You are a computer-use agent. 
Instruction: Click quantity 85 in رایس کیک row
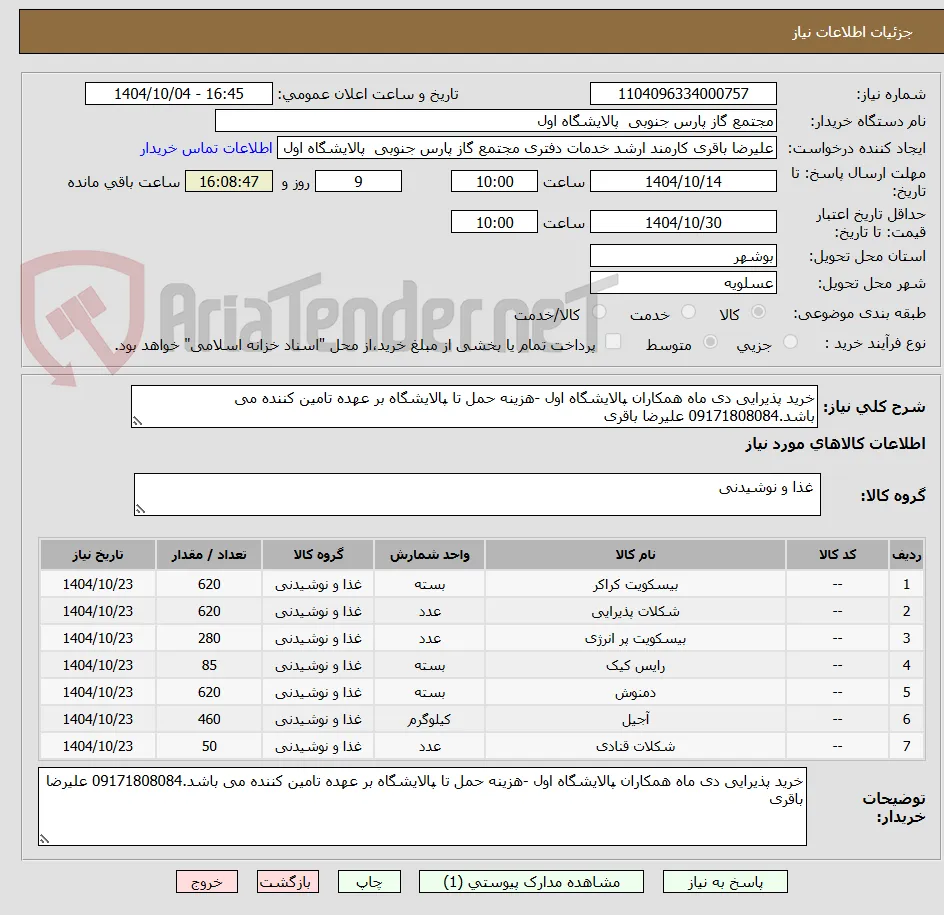tap(209, 666)
